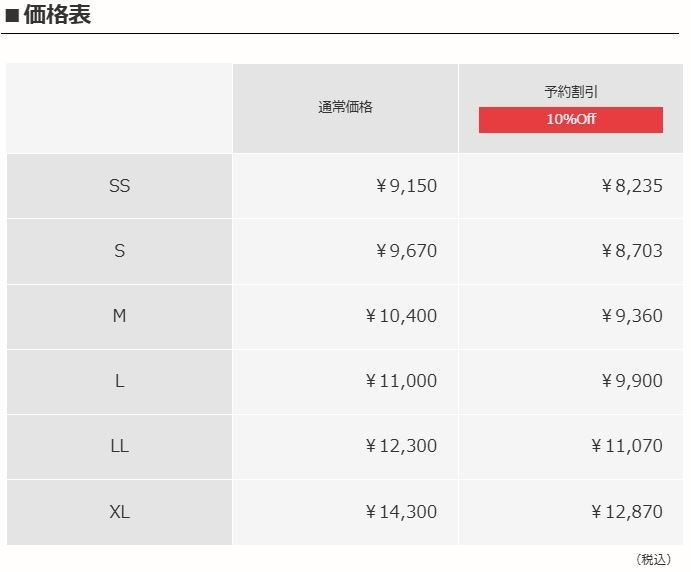The width and height of the screenshot is (691, 572).
Task: Select the ¥9,360 discounted price
Action: click(x=631, y=316)
